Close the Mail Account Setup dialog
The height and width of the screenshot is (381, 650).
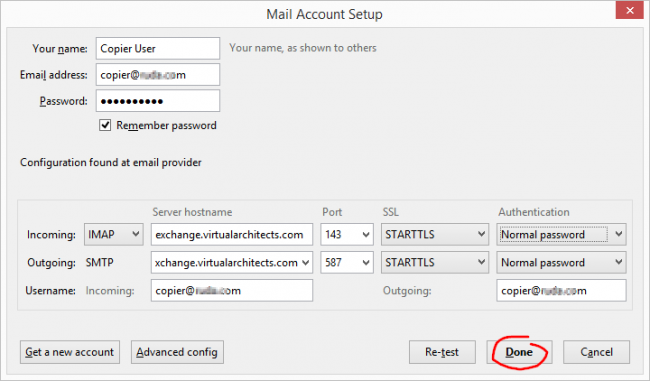click(x=629, y=10)
